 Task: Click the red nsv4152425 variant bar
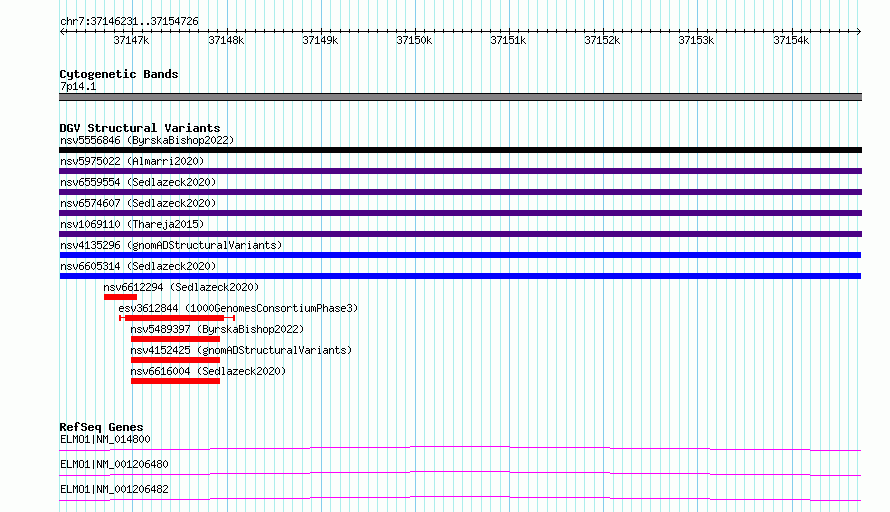[x=175, y=360]
